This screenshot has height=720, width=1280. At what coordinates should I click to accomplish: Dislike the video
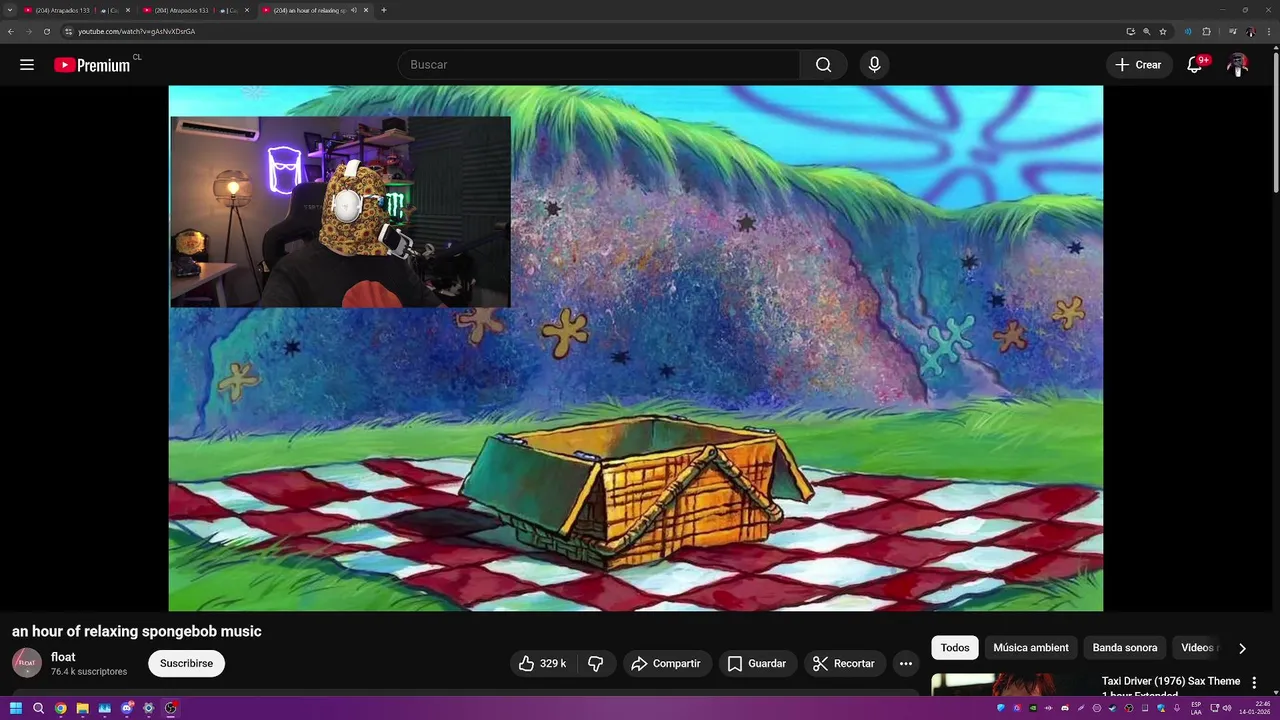(x=595, y=663)
